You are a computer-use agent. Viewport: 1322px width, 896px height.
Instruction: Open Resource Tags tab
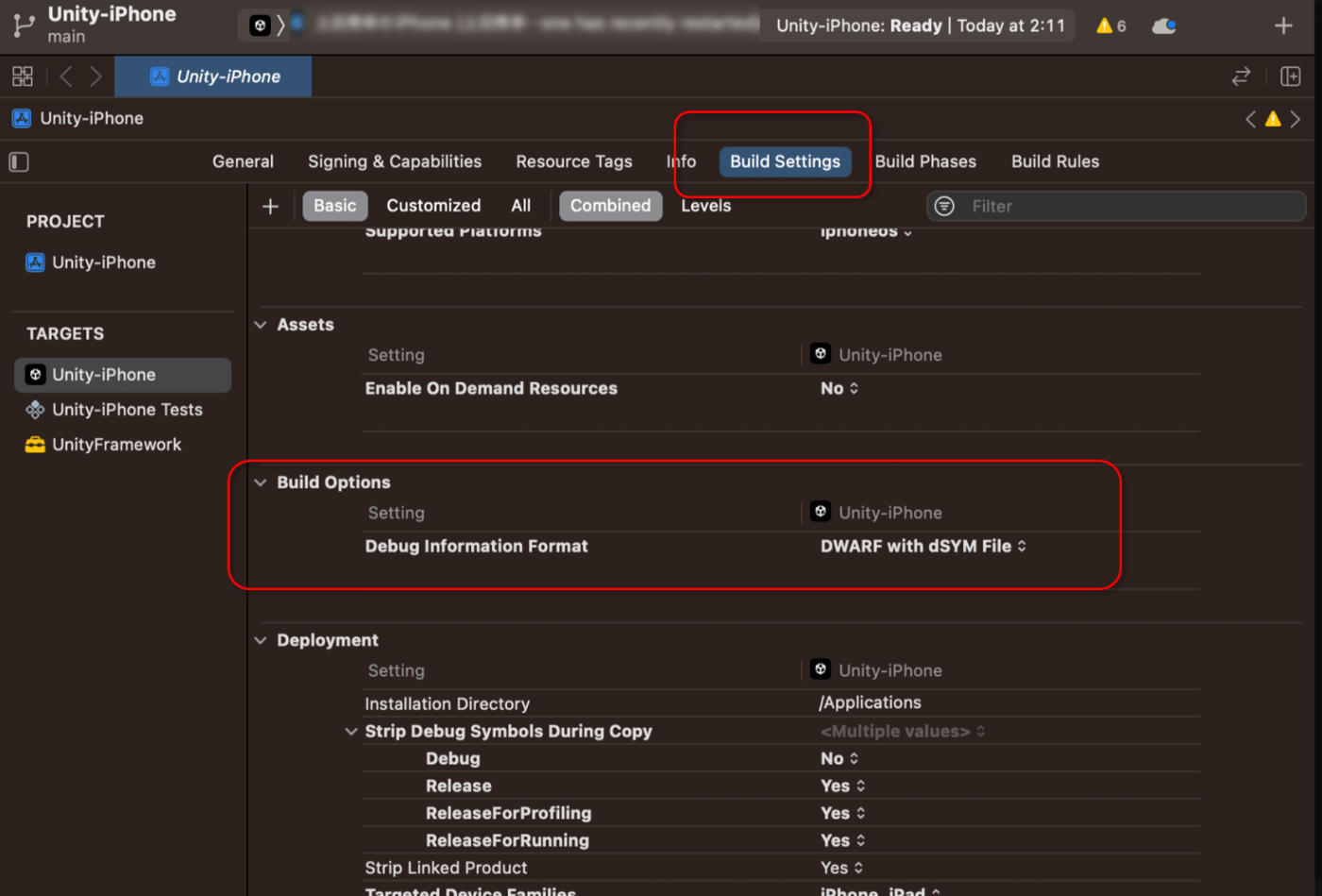tap(574, 161)
